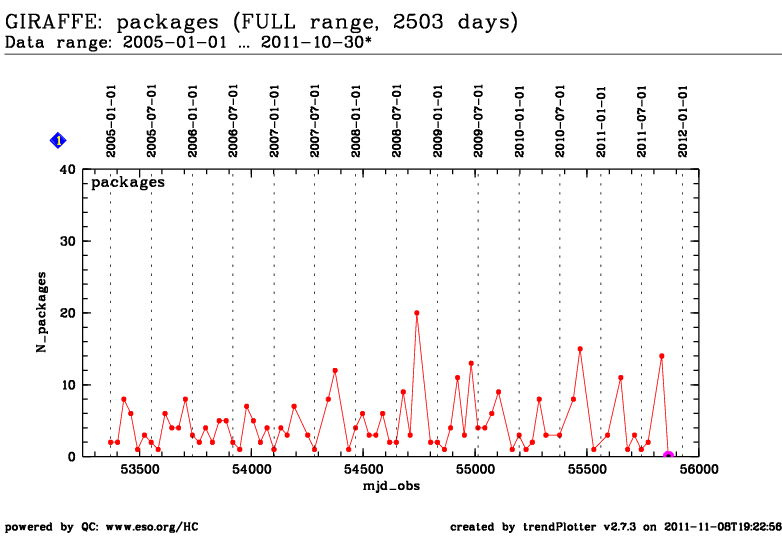Image resolution: width=782 pixels, height=542 pixels.
Task: Click the Data range subtitle text
Action: (189, 43)
